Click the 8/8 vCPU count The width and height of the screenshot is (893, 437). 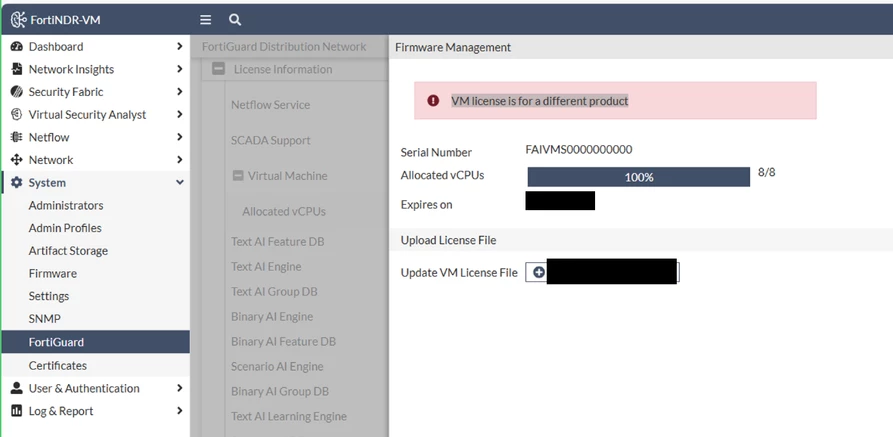pyautogui.click(x=766, y=172)
